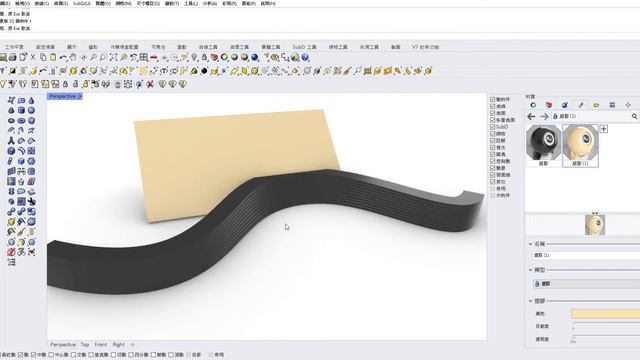Viewport: 640px width, 360px height.
Task: Toggle the 曲面 selection filter checkbox
Action: (x=493, y=113)
